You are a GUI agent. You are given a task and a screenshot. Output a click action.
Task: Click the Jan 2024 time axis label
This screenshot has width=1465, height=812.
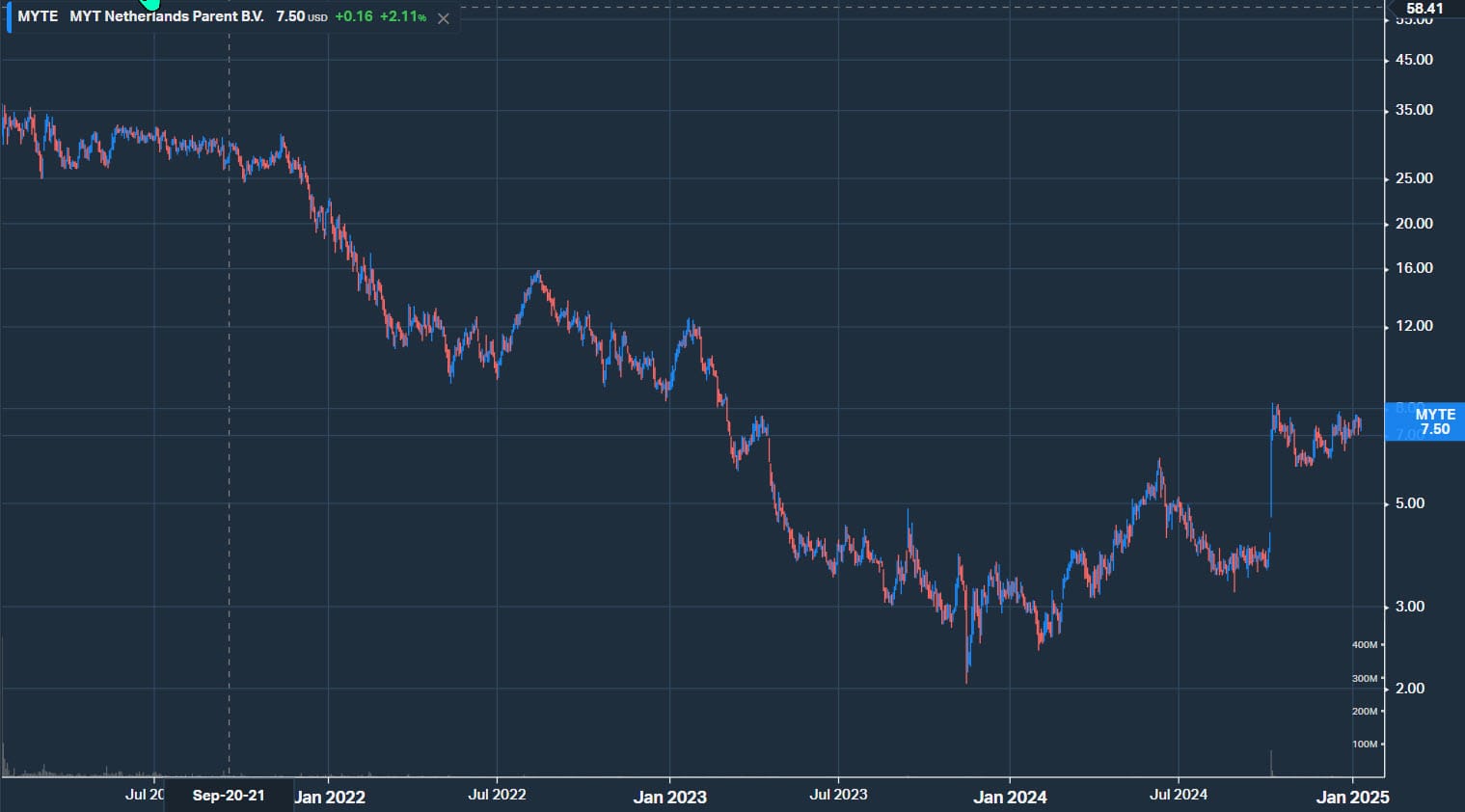[x=1010, y=797]
